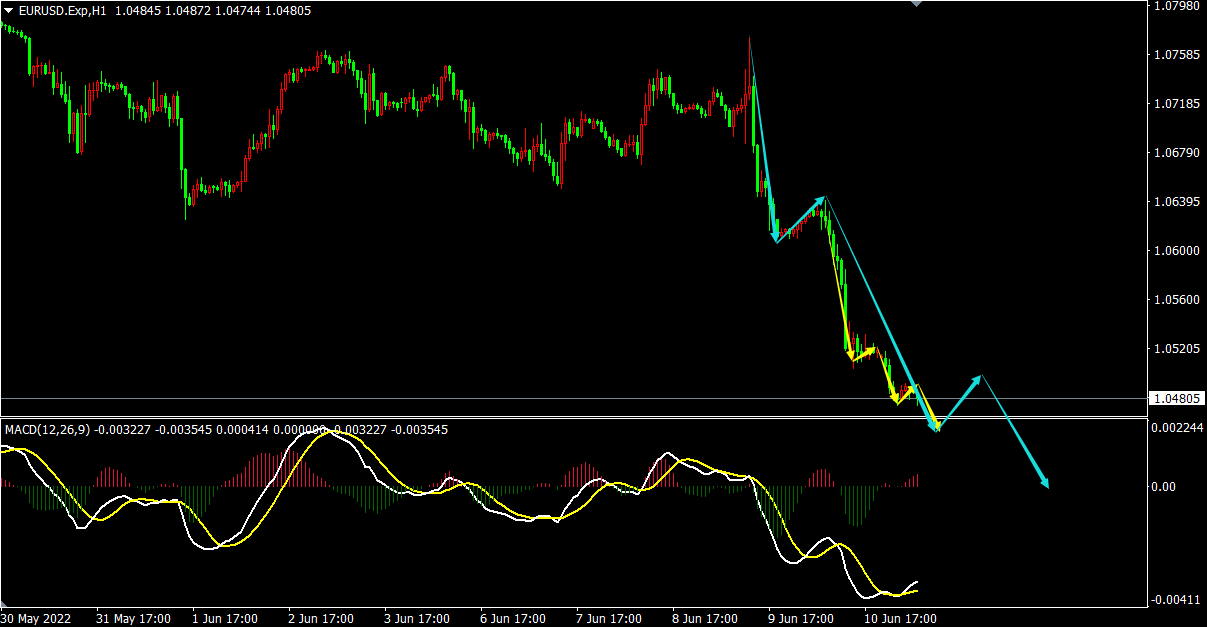Click the final cyan downward forecast arrowhead
The height and width of the screenshot is (627, 1207).
(x=1045, y=484)
